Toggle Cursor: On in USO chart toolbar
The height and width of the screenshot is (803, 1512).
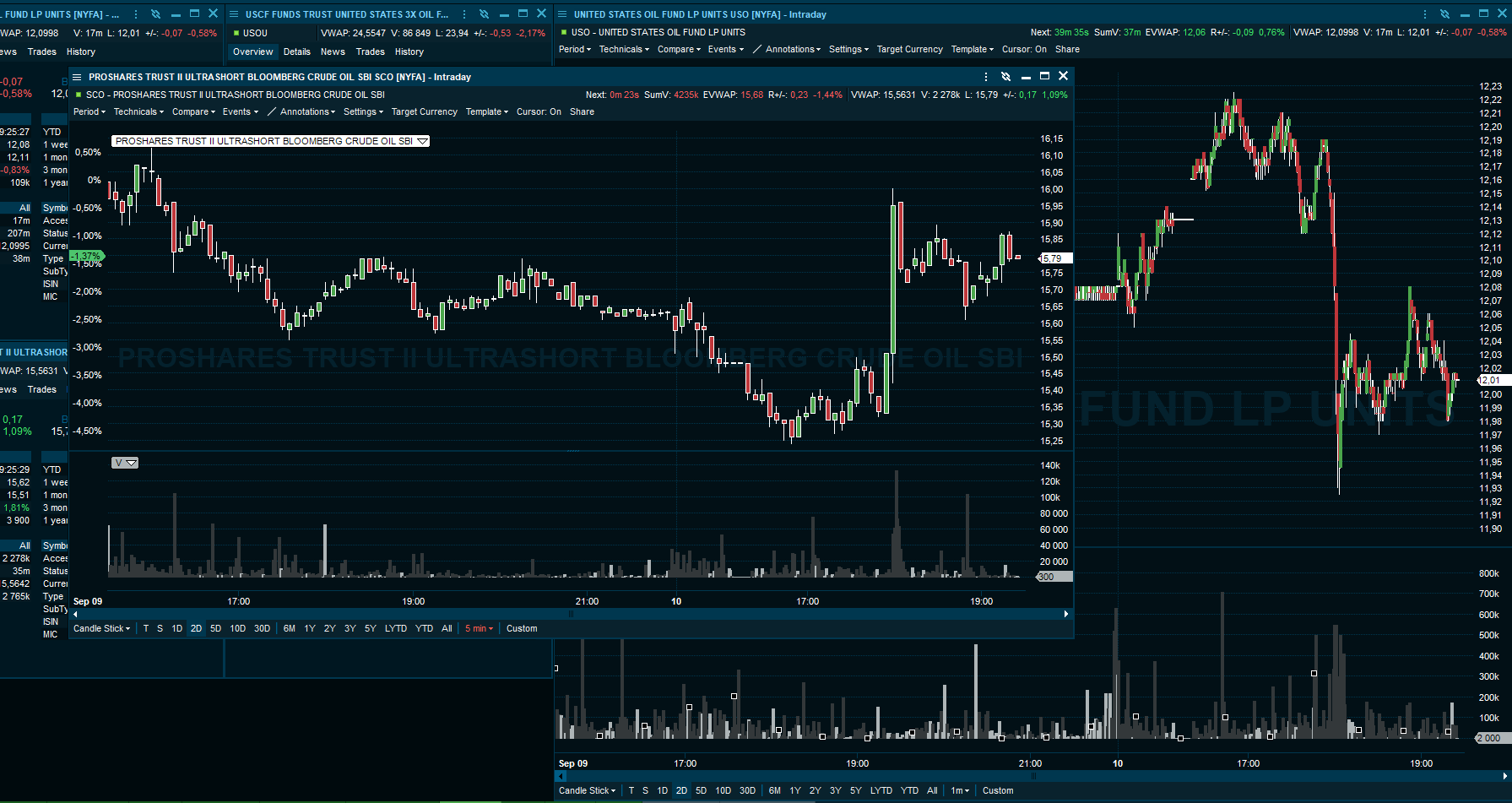click(1024, 49)
